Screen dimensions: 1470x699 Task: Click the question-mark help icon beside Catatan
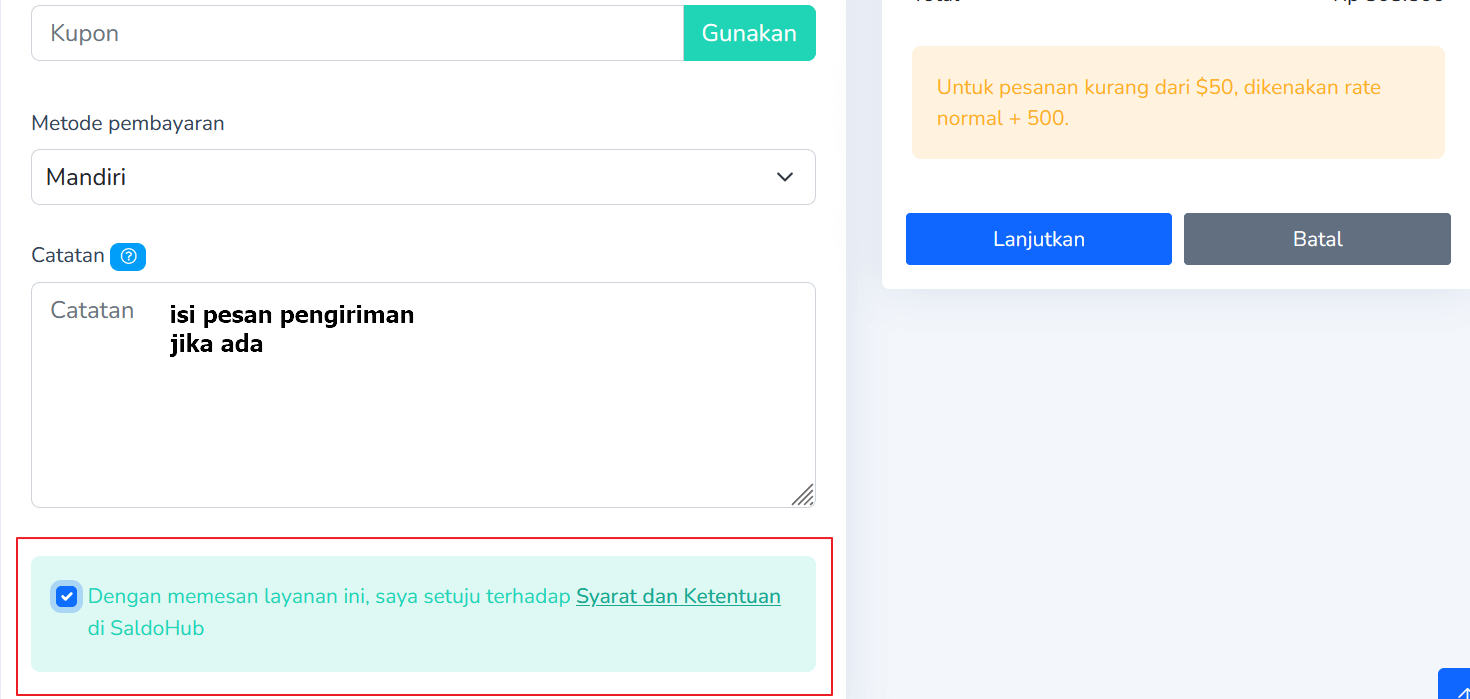(128, 257)
